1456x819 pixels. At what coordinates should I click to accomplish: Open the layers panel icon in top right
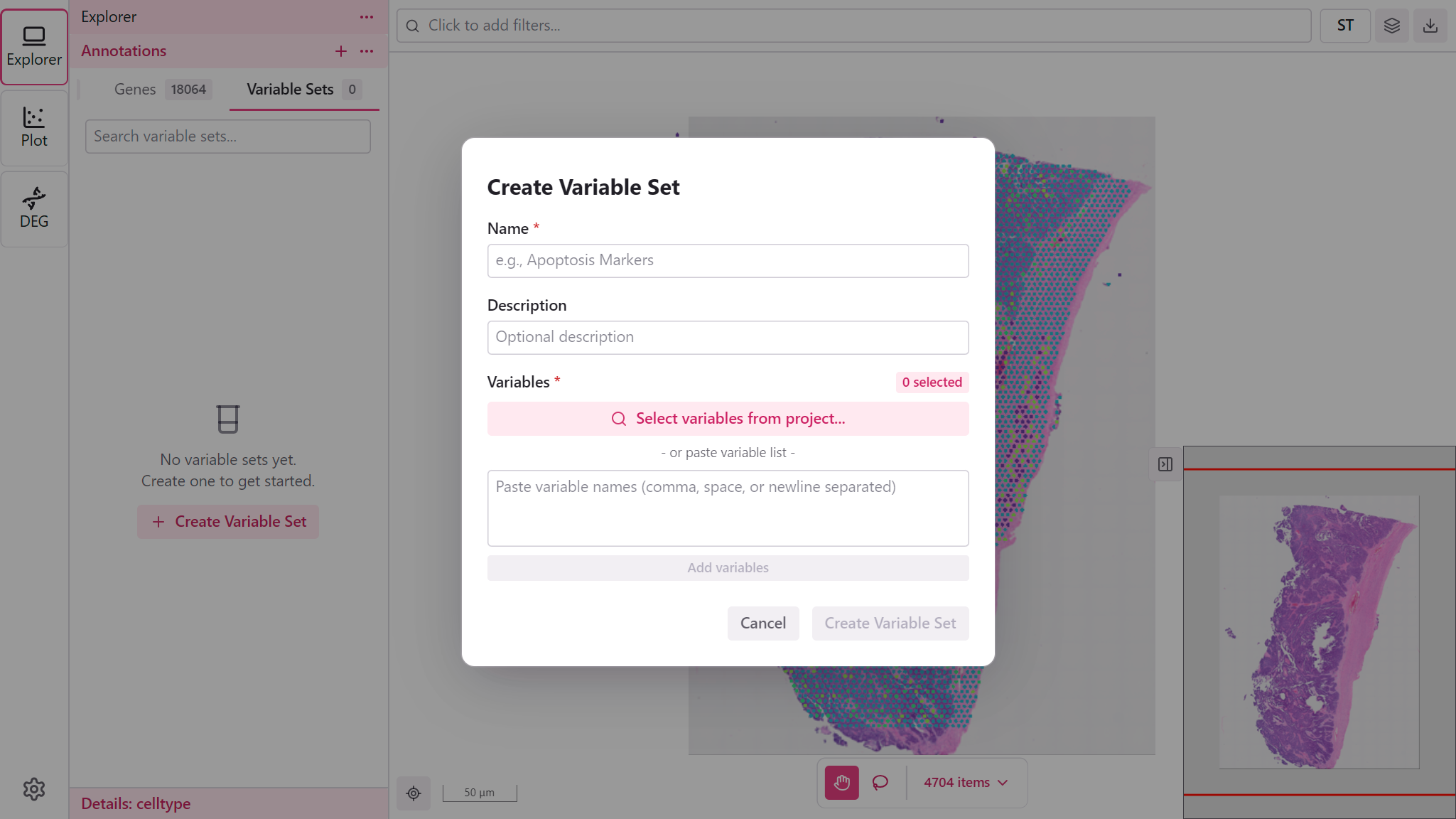coord(1391,25)
